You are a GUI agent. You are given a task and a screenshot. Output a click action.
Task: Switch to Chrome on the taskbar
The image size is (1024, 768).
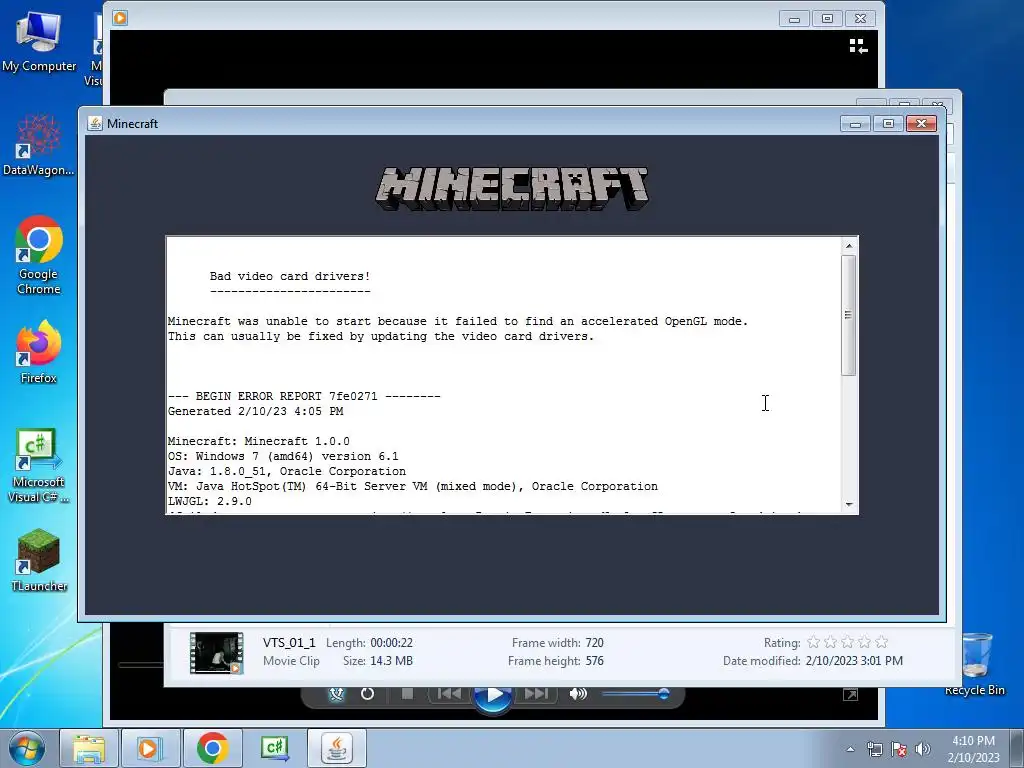point(212,748)
